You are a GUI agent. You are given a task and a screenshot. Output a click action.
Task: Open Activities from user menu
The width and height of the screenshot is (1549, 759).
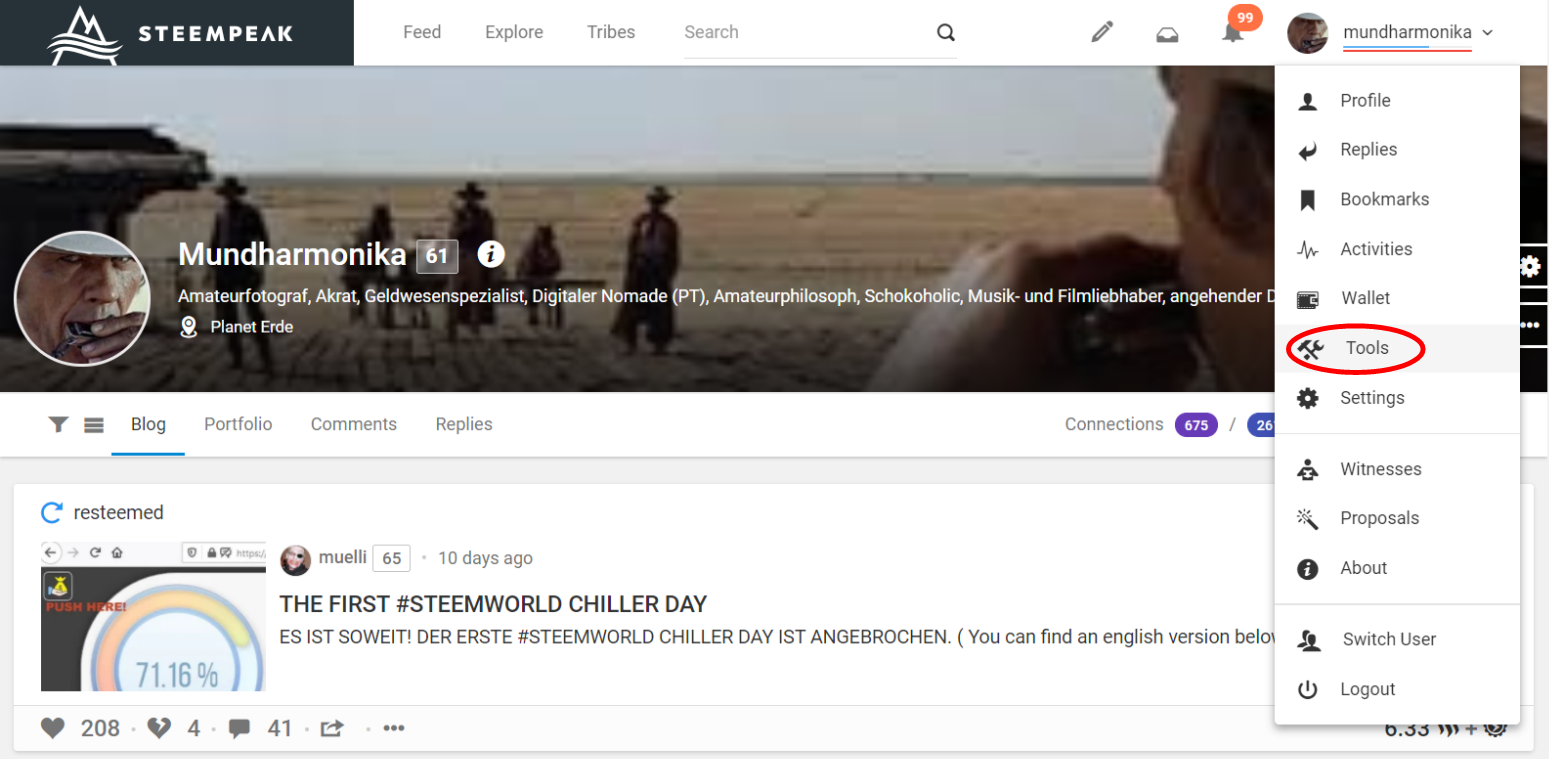pyautogui.click(x=1397, y=249)
